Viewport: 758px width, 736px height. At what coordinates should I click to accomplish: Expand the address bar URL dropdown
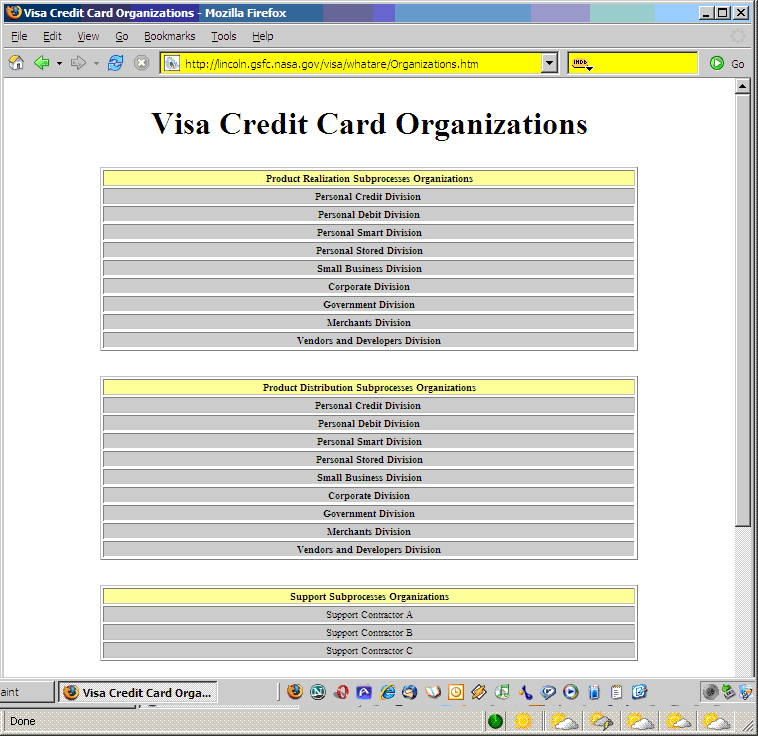(549, 63)
